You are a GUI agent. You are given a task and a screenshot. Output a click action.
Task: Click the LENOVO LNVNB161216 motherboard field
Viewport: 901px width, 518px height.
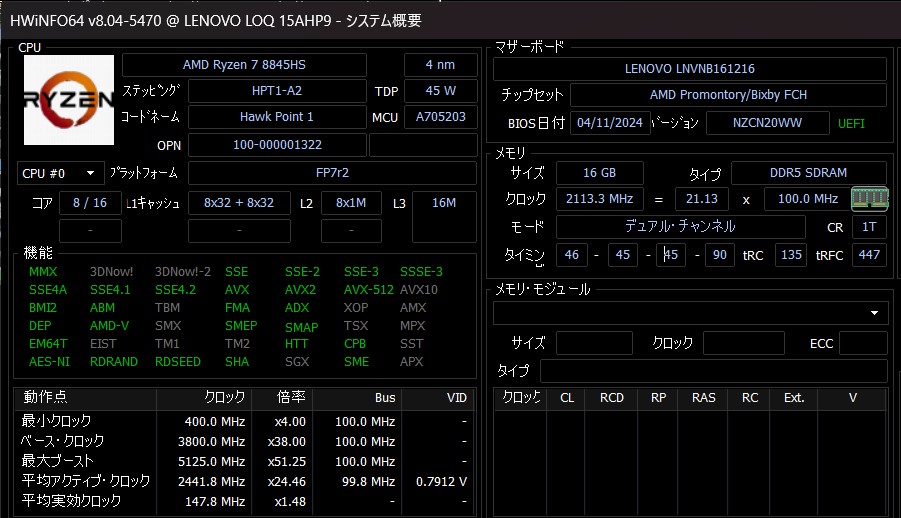pos(690,69)
